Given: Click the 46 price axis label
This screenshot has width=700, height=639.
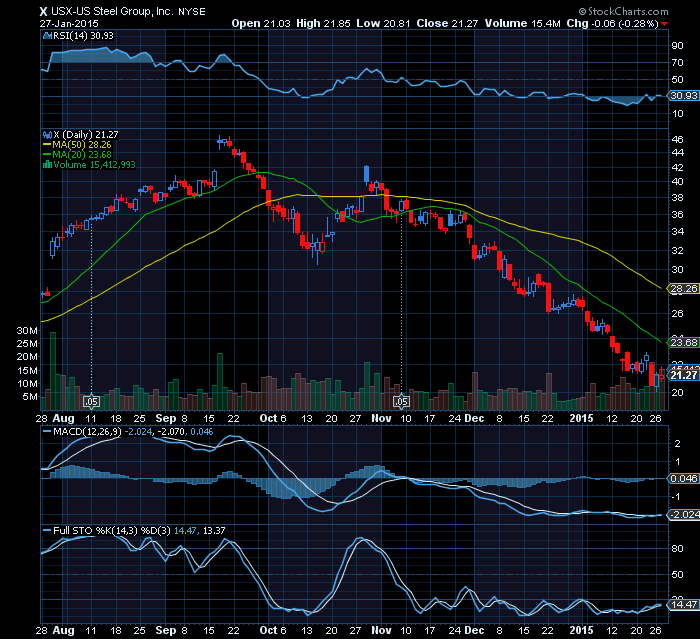Looking at the screenshot, I should pyautogui.click(x=678, y=139).
